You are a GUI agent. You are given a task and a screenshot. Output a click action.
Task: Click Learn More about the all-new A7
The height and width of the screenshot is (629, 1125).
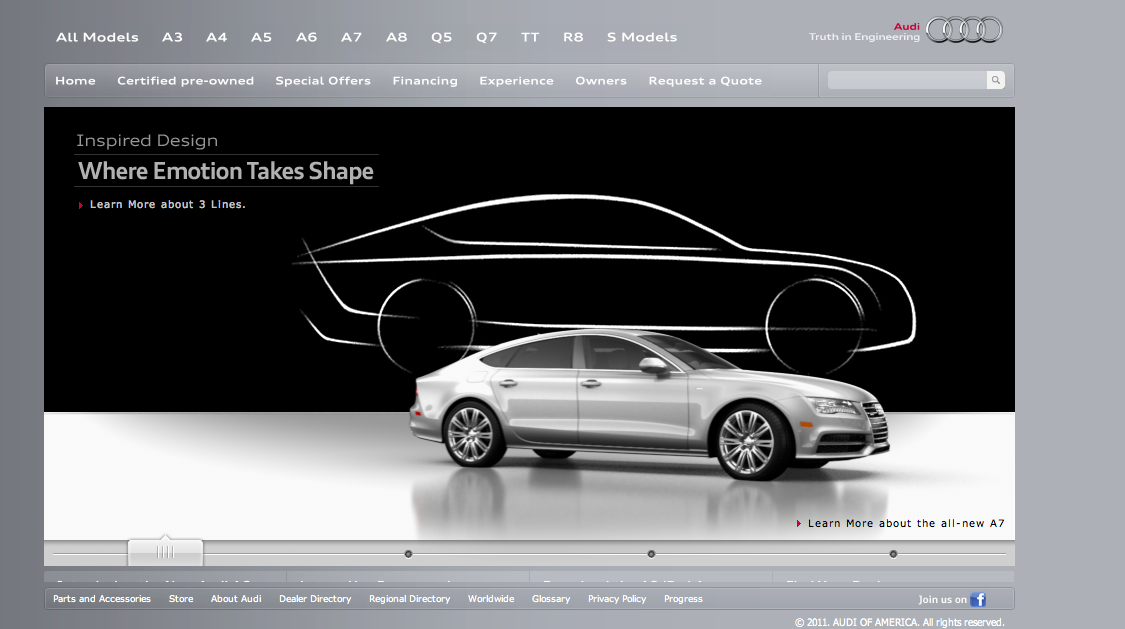(905, 523)
